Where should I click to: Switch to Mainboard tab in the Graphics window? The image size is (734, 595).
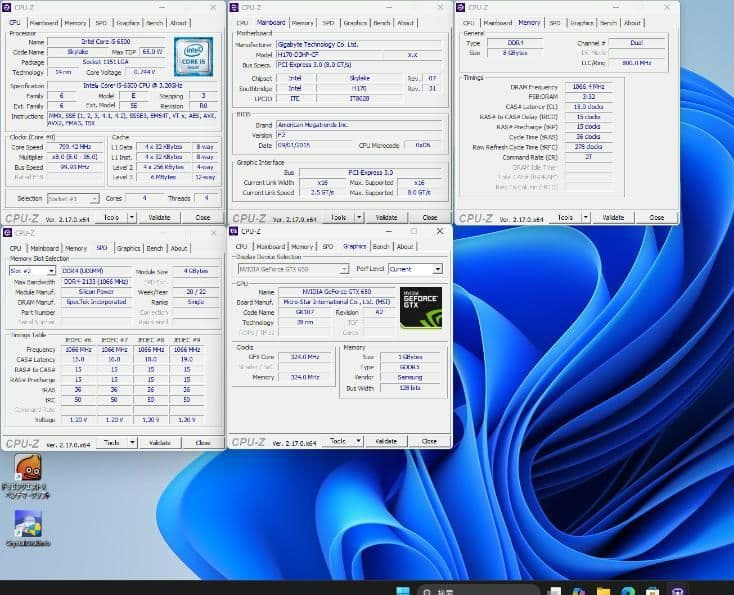tap(271, 247)
